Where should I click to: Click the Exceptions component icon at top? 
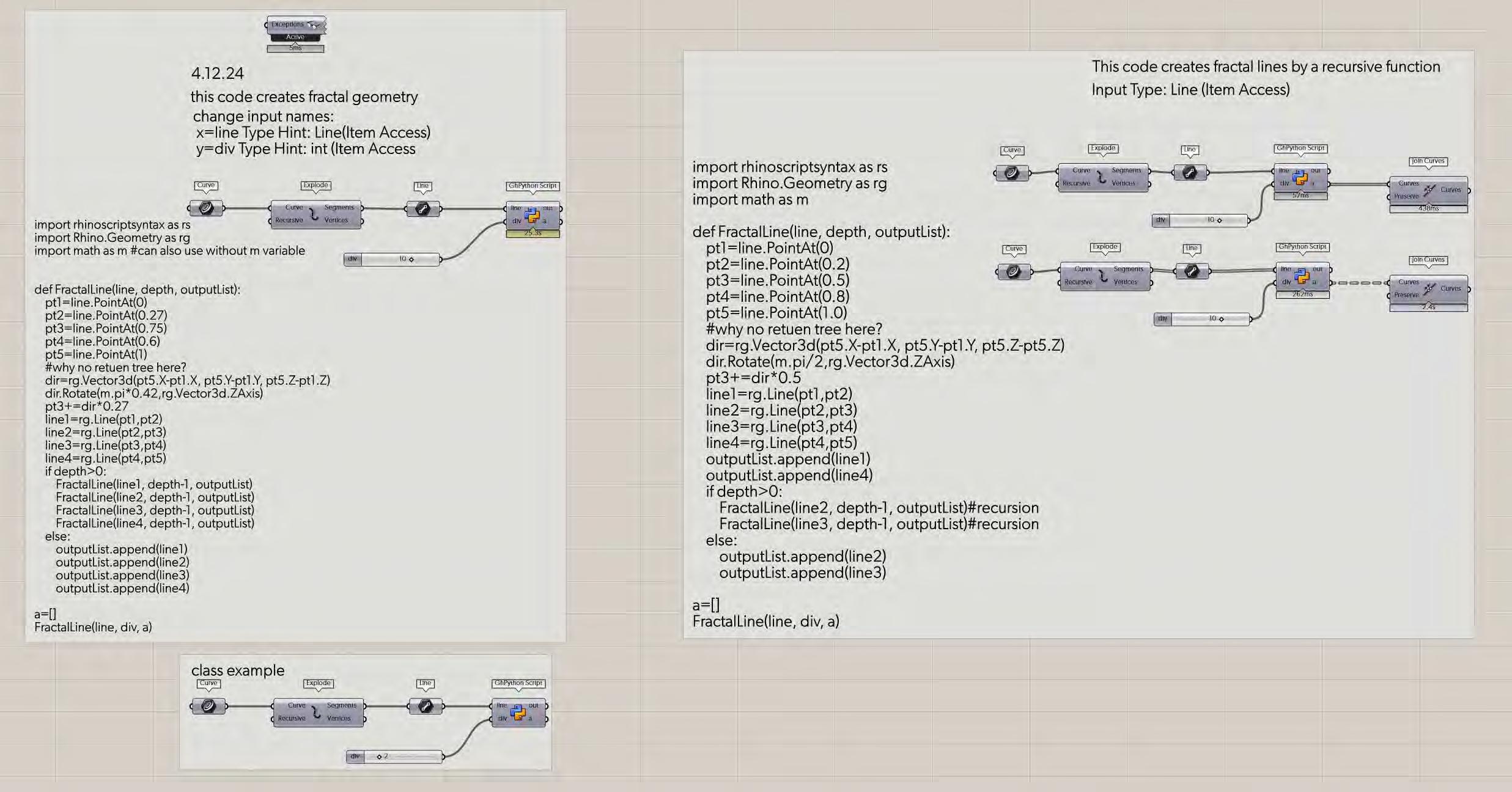point(314,25)
